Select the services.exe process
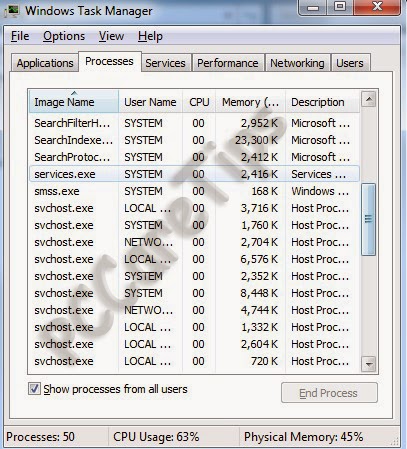The image size is (407, 449). [194, 174]
